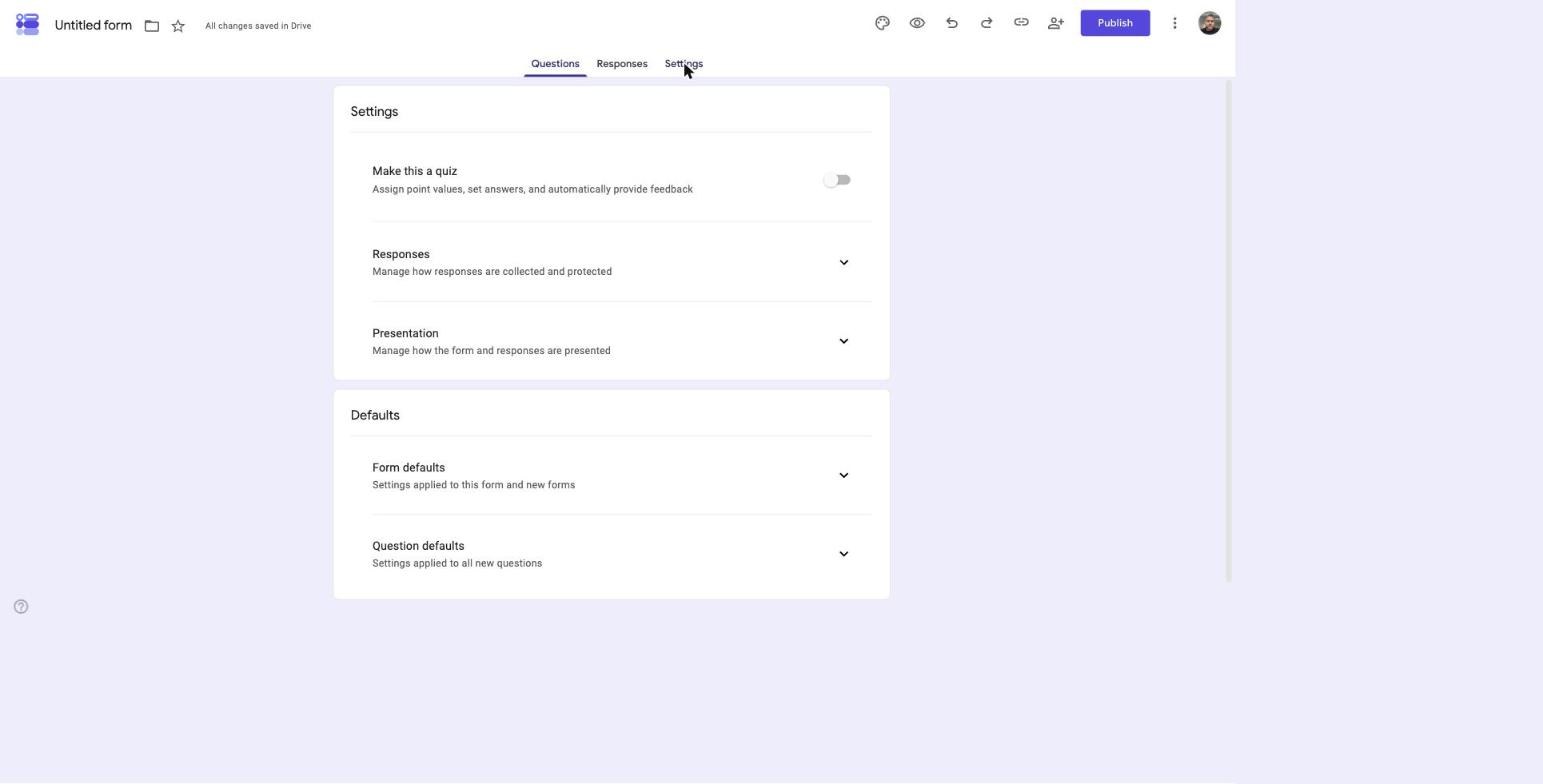The image size is (1543, 784).
Task: Toggle Make this a quiz switch
Action: 837,180
